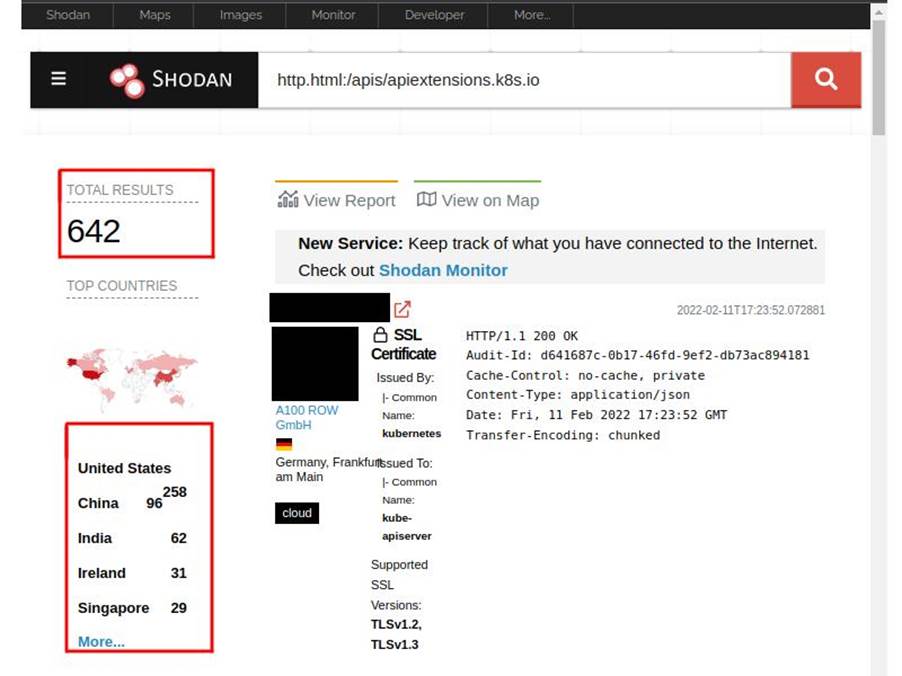This screenshot has height=676, width=902.
Task: Click the SSL Certificate heading
Action: tap(404, 344)
